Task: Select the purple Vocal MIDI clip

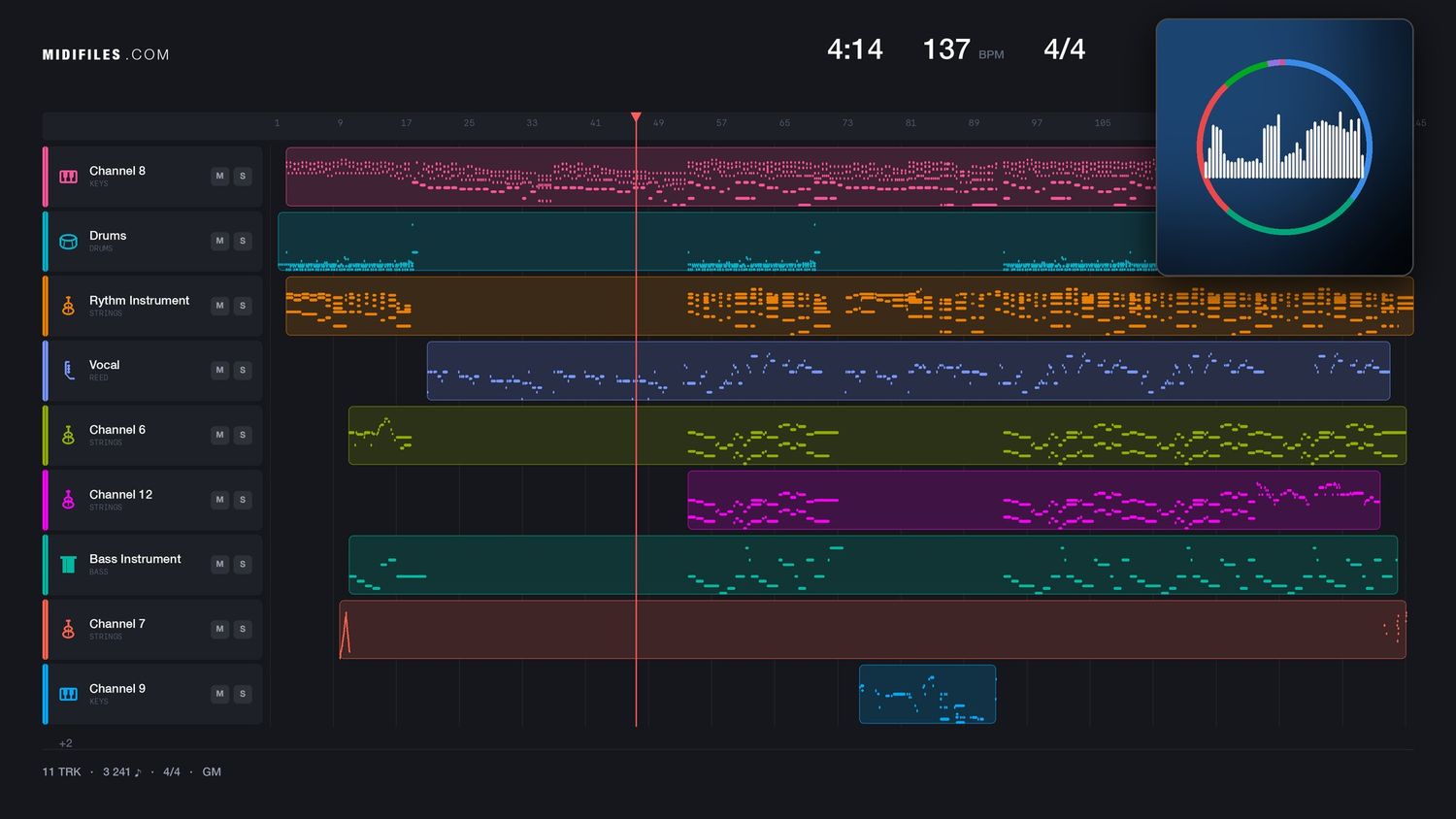Action: [x=909, y=371]
